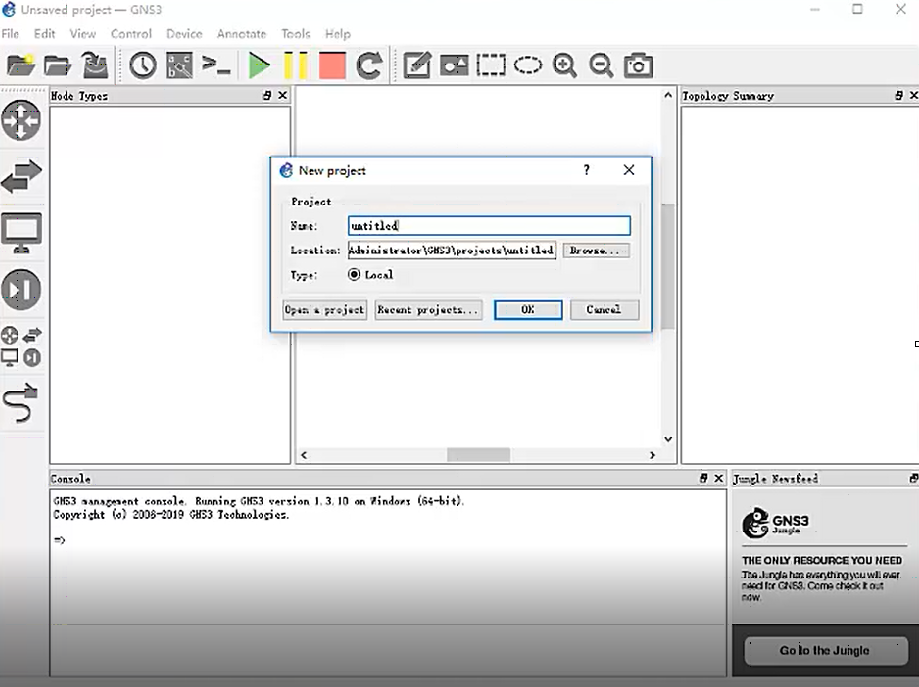919x687 pixels.
Task: Click the Browse... button for location
Action: pyautogui.click(x=595, y=250)
